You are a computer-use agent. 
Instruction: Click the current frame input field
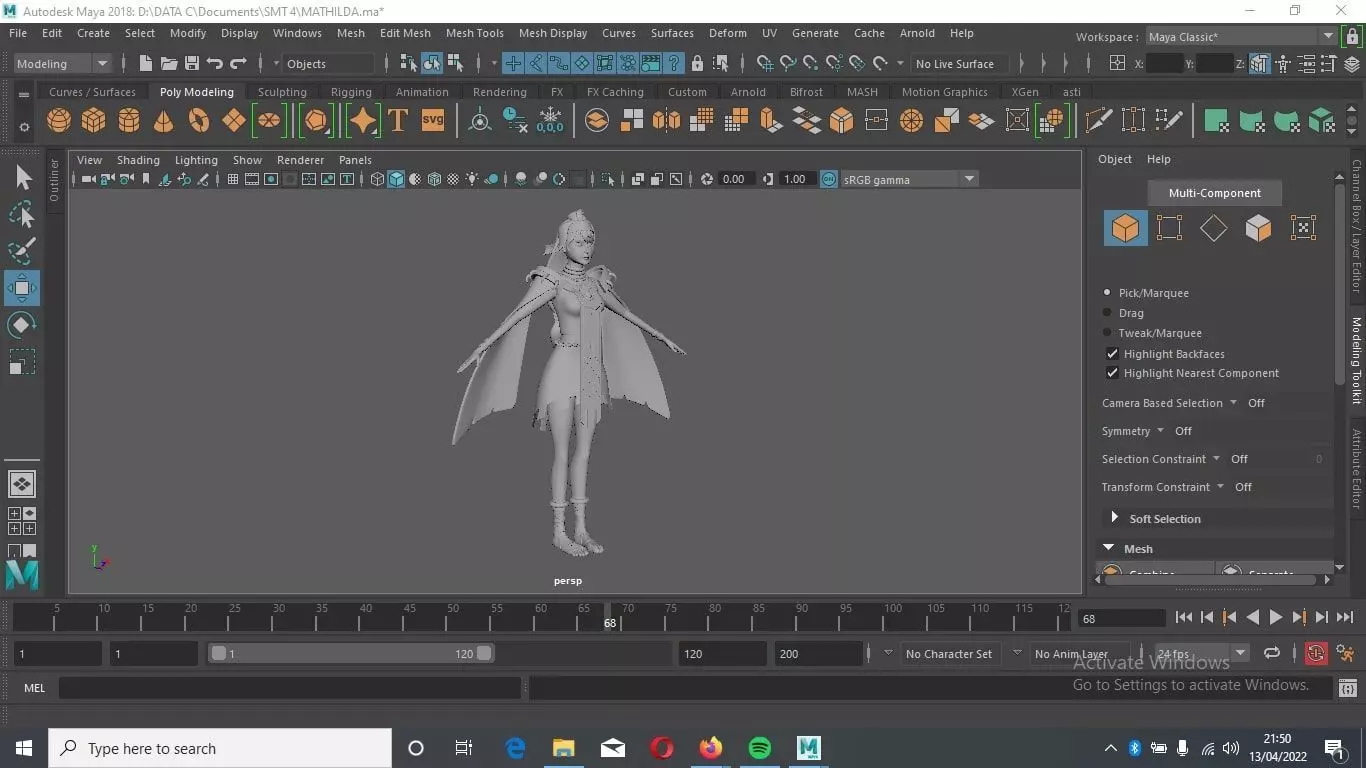[1121, 618]
